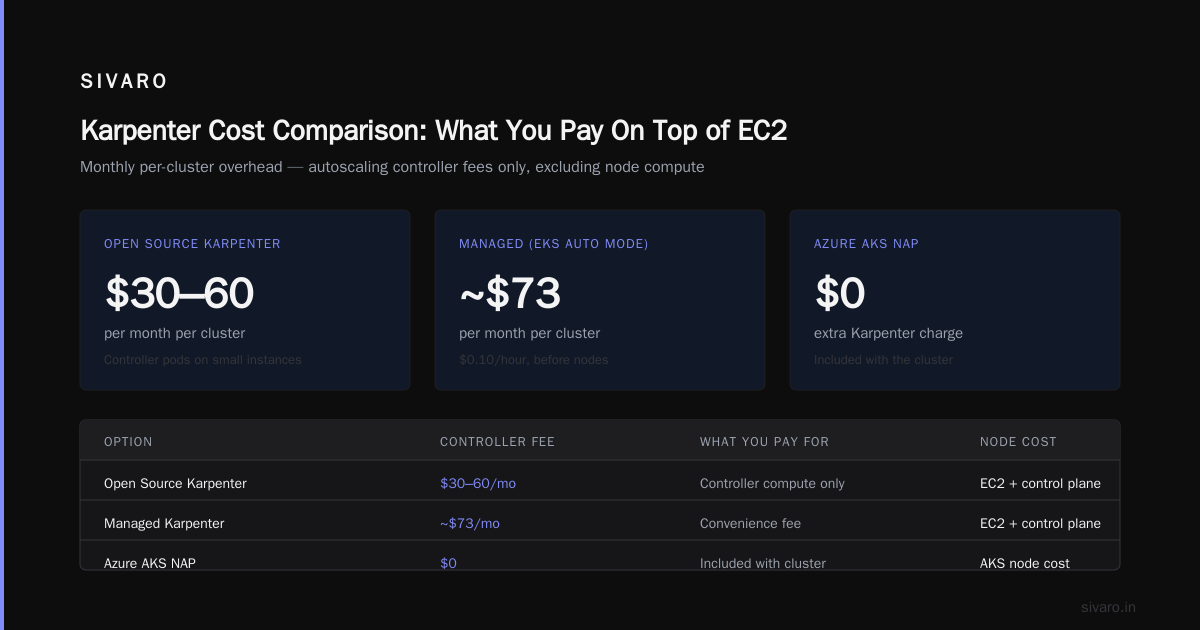
Task: Select the Open Source Karpenter table row
Action: click(600, 483)
